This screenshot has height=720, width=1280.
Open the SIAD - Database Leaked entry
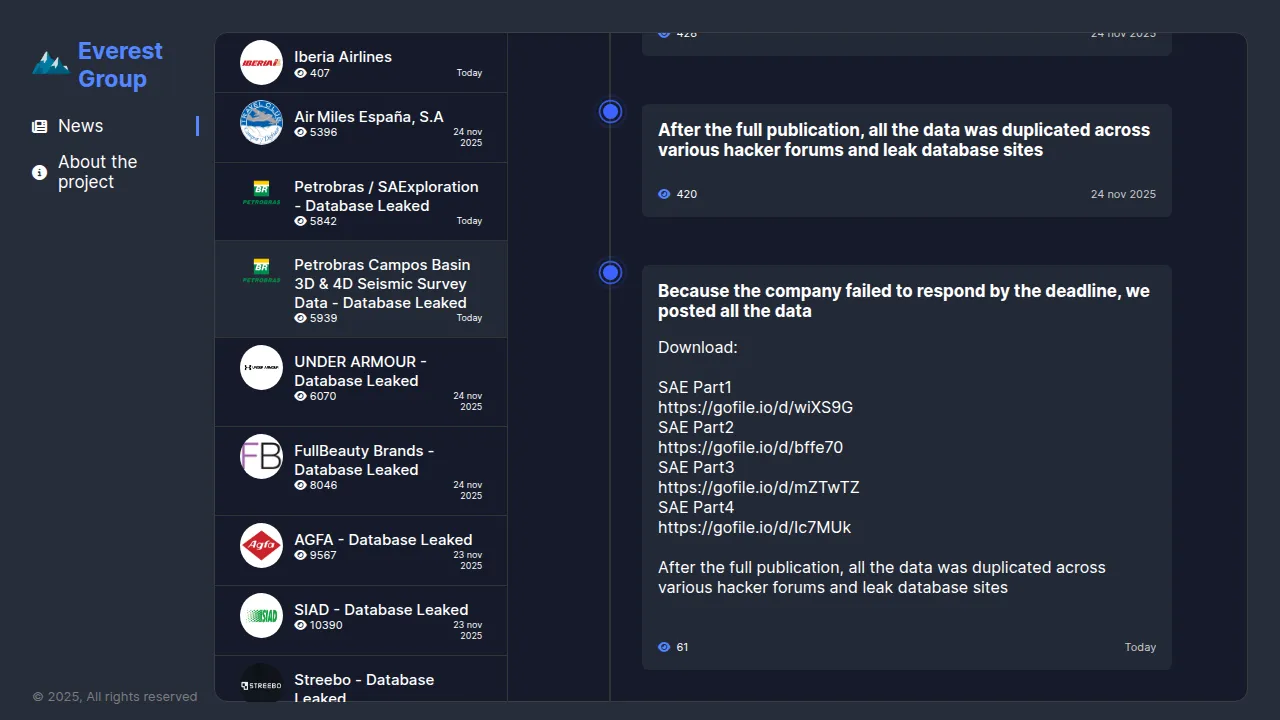click(381, 610)
